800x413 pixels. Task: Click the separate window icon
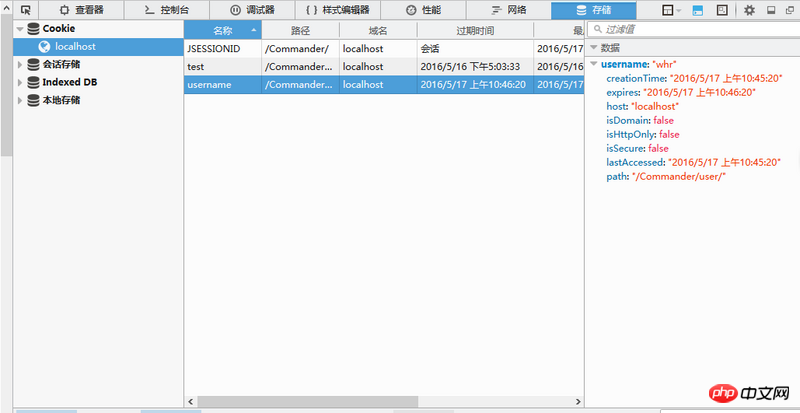[789, 10]
